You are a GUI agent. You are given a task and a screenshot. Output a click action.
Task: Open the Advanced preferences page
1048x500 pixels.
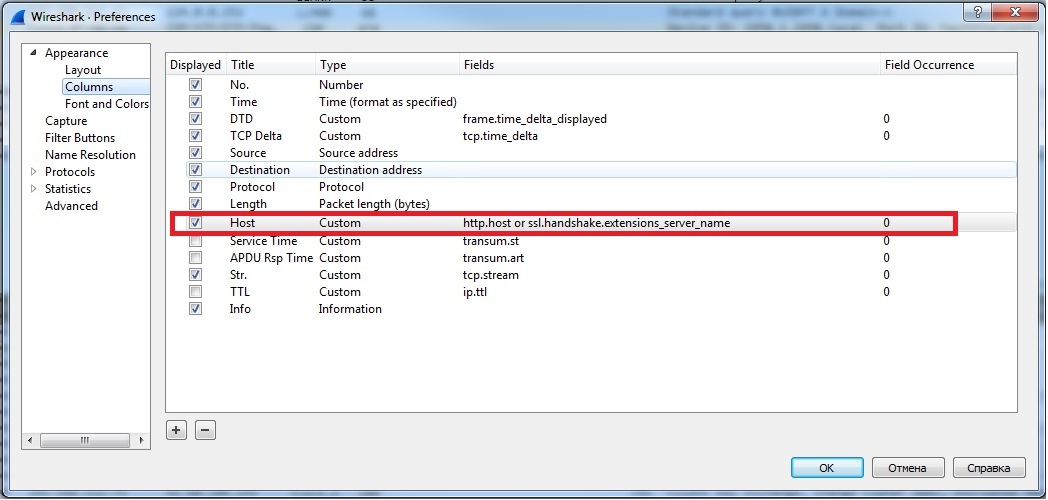coord(72,206)
